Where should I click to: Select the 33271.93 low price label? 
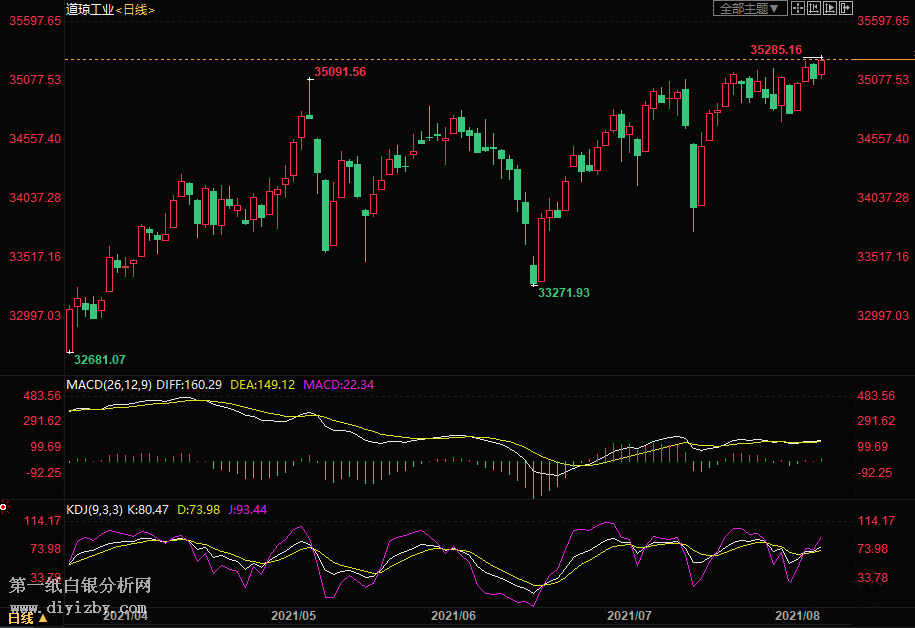(x=564, y=292)
